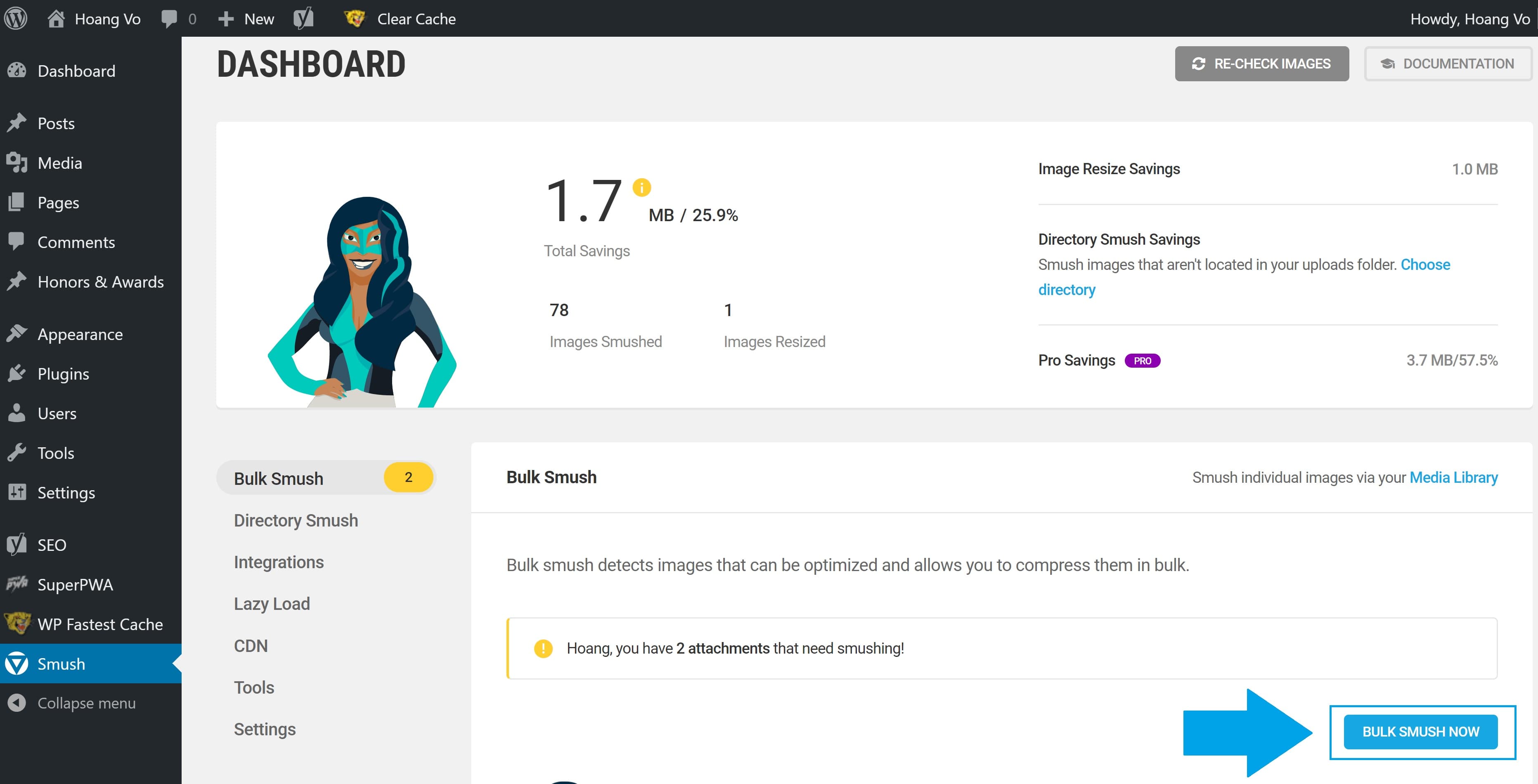Click the refresh icon in Re-check Images

(1198, 64)
